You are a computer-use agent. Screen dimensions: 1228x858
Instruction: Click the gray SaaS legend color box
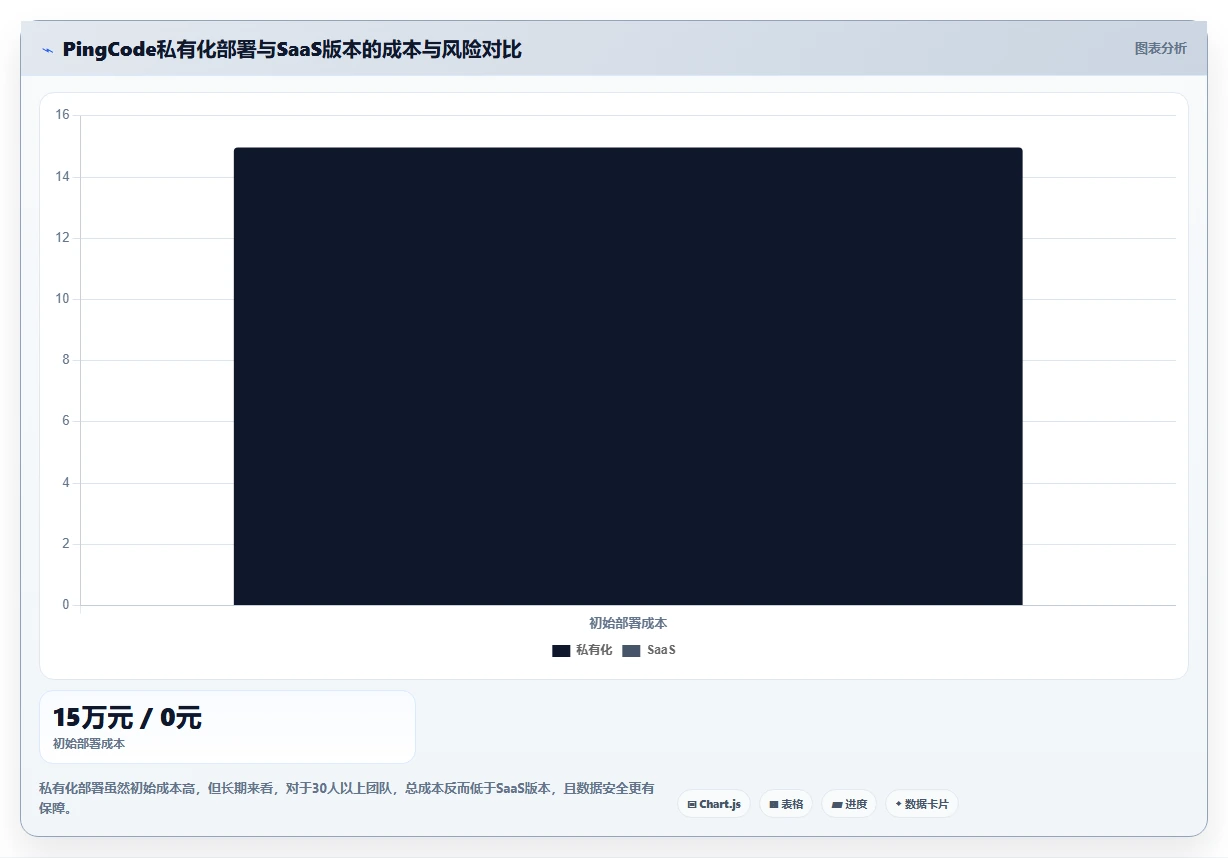coord(631,651)
